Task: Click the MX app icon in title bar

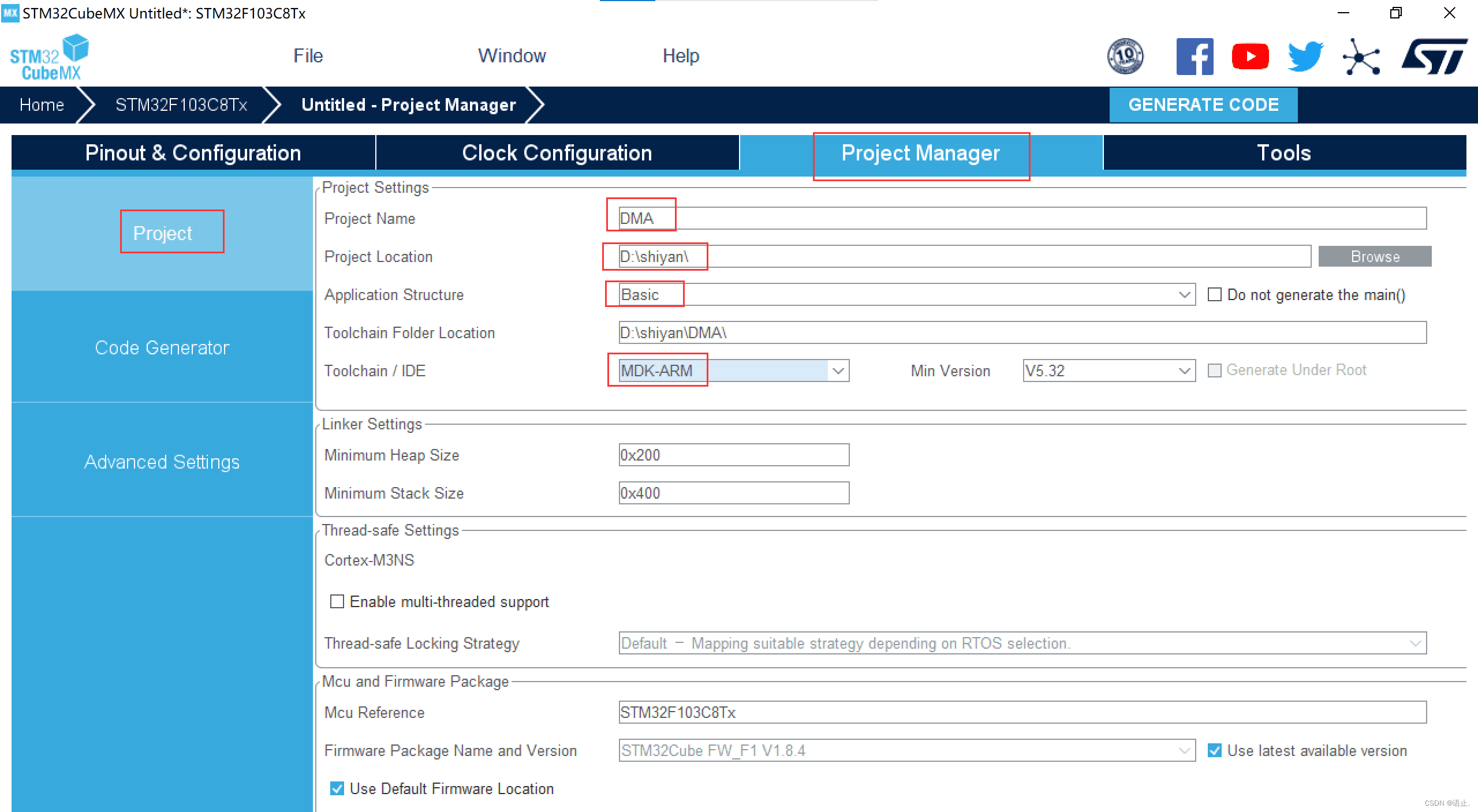Action: click(10, 13)
